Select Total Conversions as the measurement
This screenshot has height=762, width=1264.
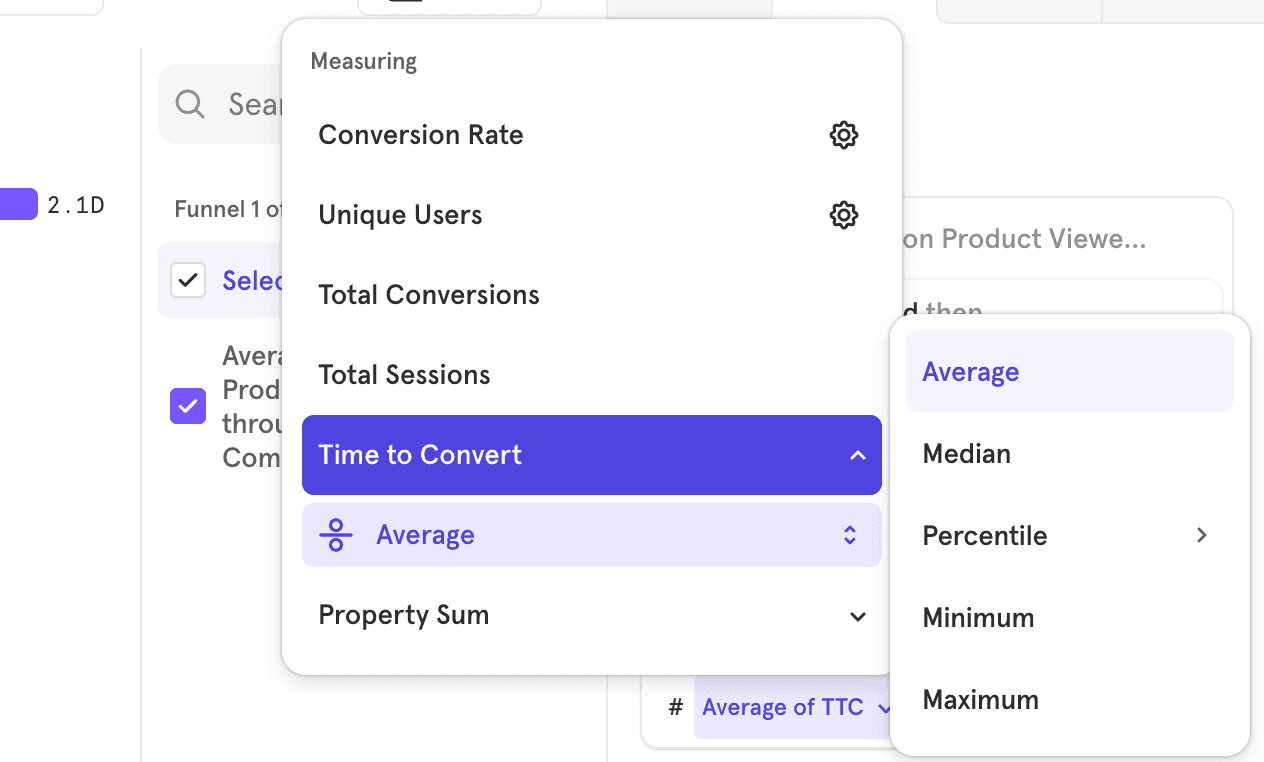click(428, 294)
